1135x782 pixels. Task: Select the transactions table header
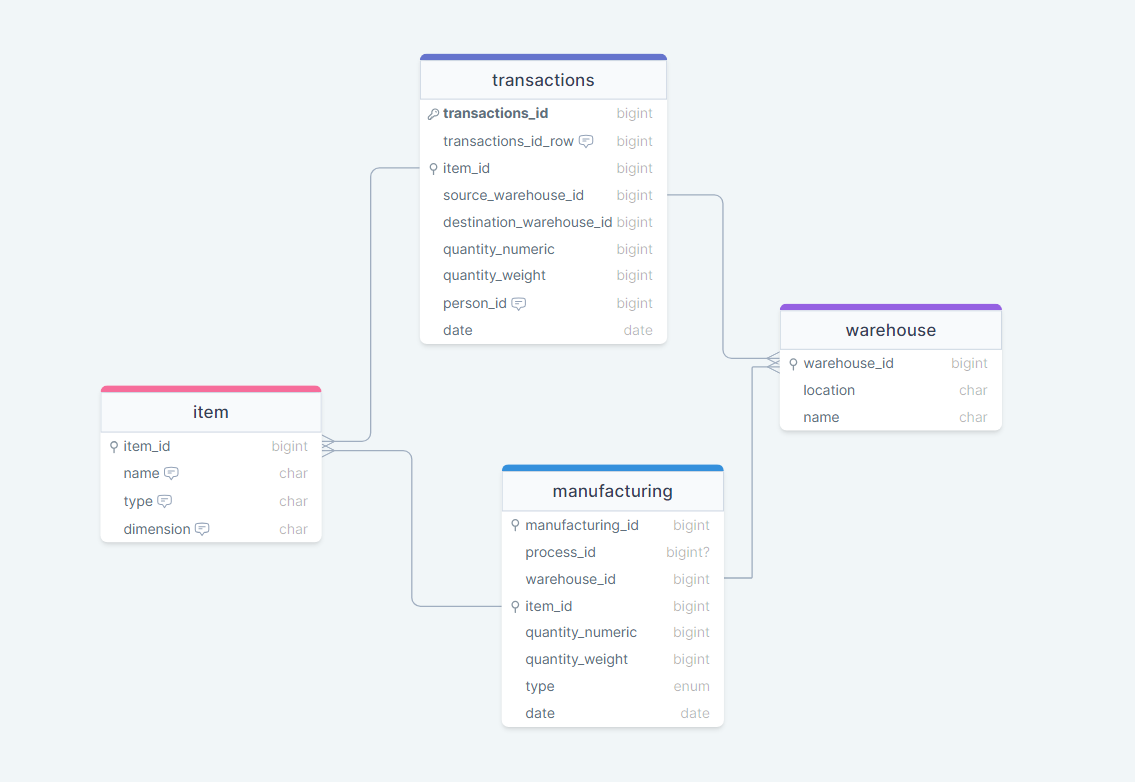(x=543, y=78)
